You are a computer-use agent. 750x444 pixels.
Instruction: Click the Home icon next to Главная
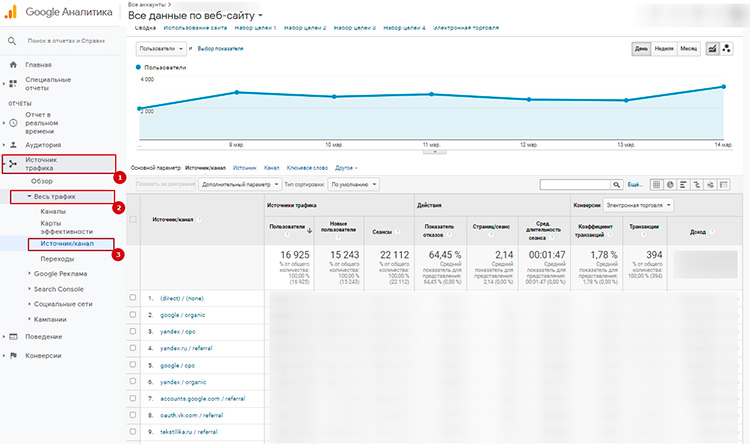[x=13, y=65]
